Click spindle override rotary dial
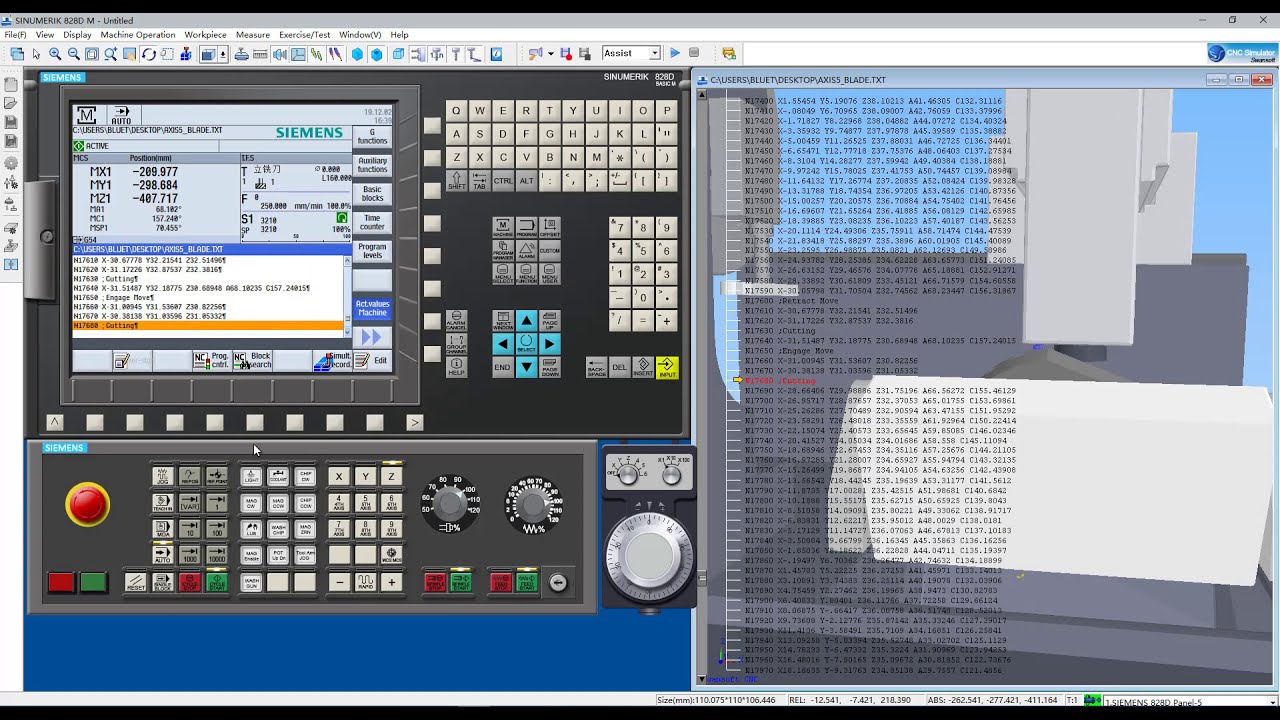The width and height of the screenshot is (1280, 720). (450, 504)
